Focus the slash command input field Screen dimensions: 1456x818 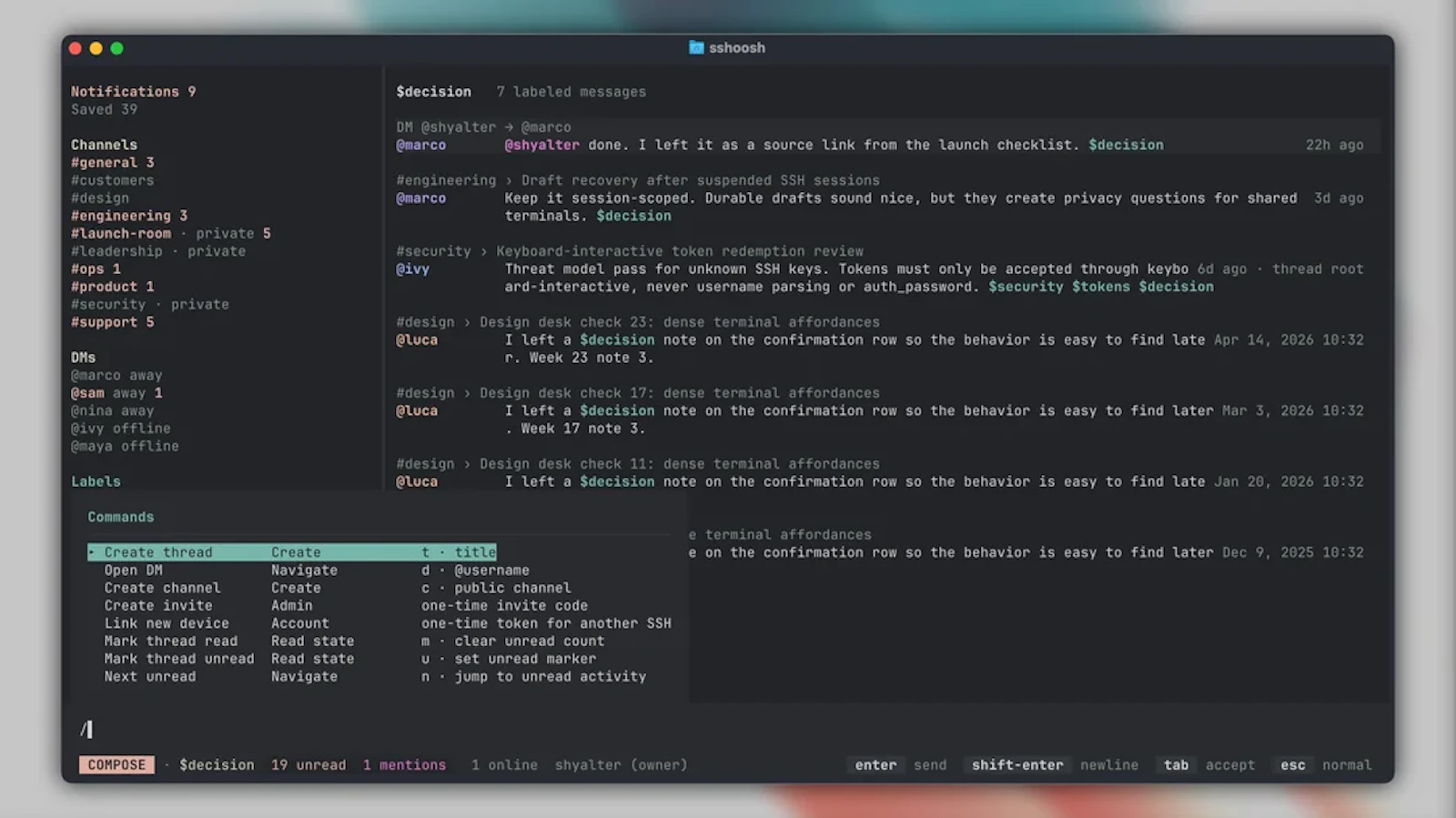pyautogui.click(x=728, y=729)
